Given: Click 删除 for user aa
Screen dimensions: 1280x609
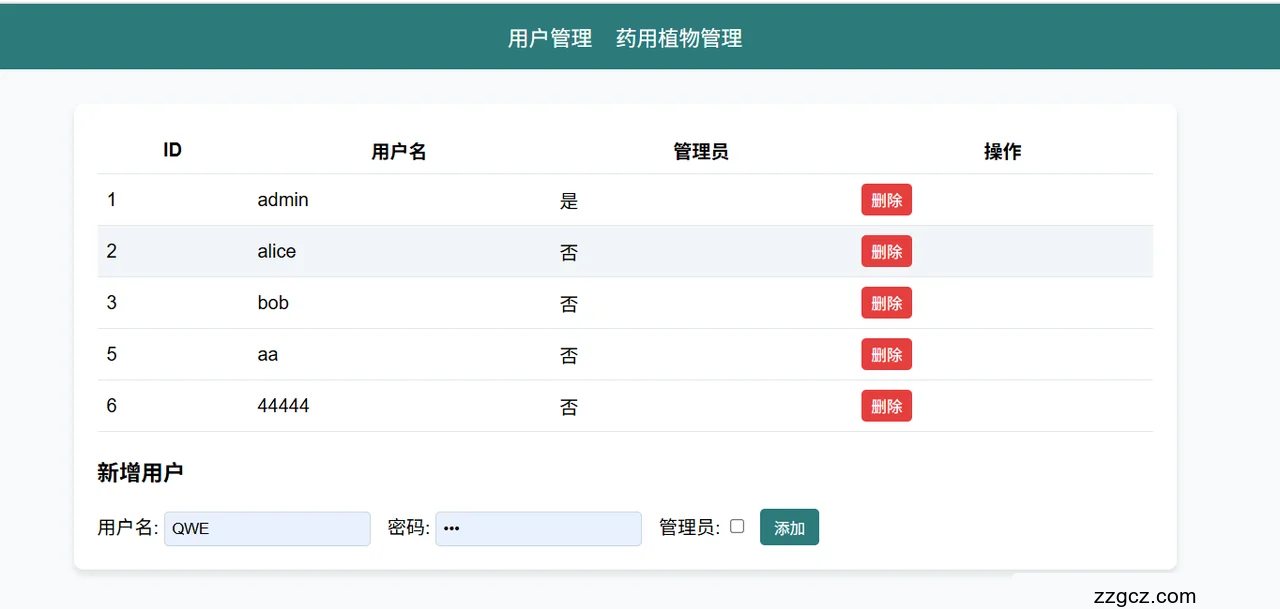Looking at the screenshot, I should (886, 354).
